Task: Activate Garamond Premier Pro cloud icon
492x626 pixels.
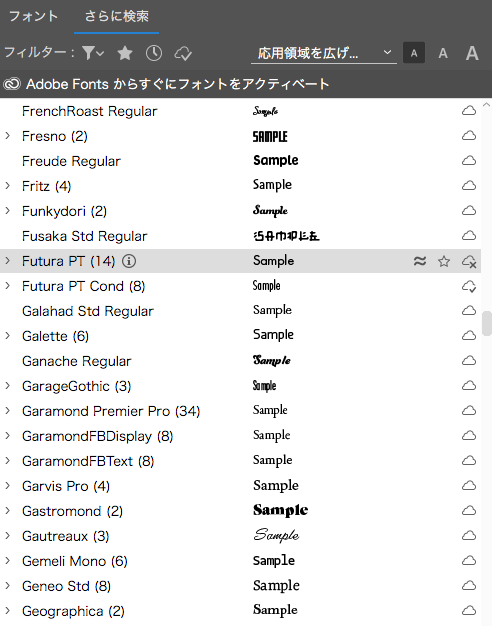Action: tap(469, 410)
